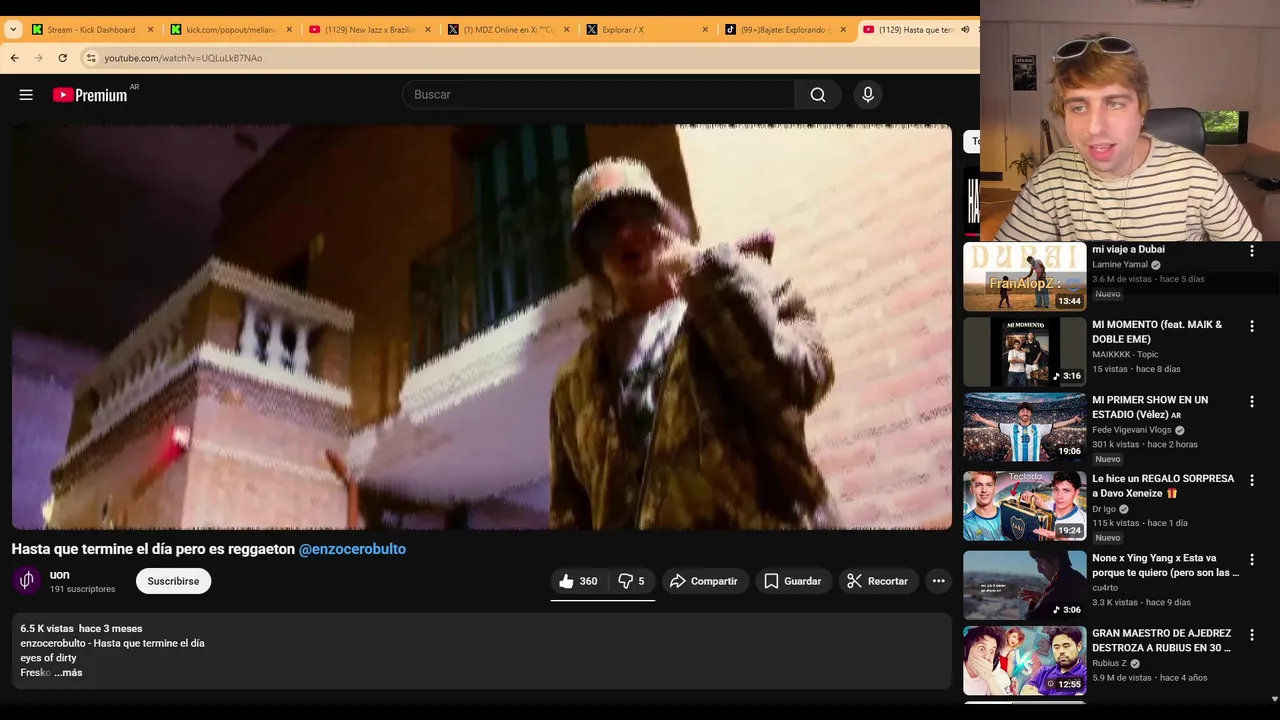Open mi viaje a Dubai thumbnail

[x=1024, y=276]
